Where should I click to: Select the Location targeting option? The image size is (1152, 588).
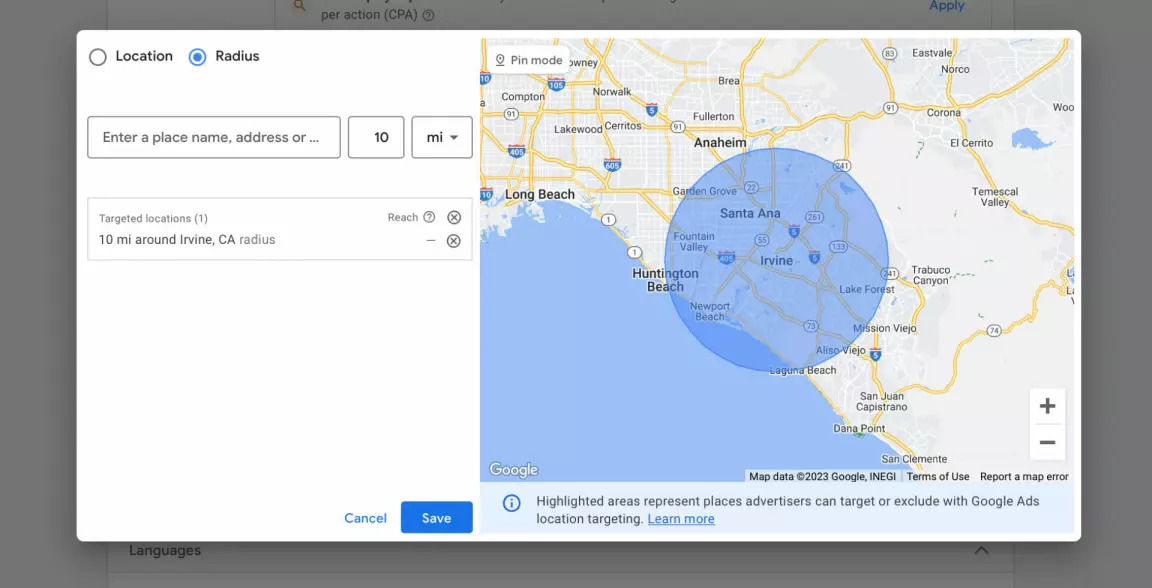98,57
